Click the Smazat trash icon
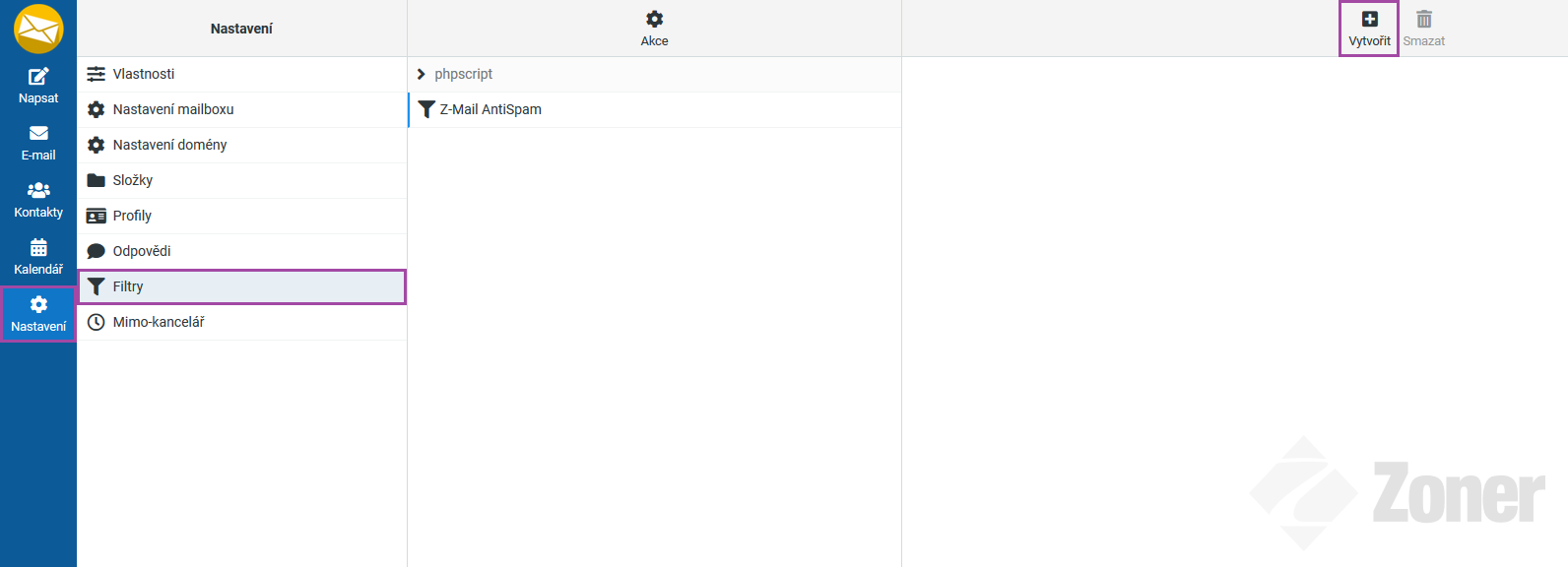The width and height of the screenshot is (1568, 567). [1423, 20]
